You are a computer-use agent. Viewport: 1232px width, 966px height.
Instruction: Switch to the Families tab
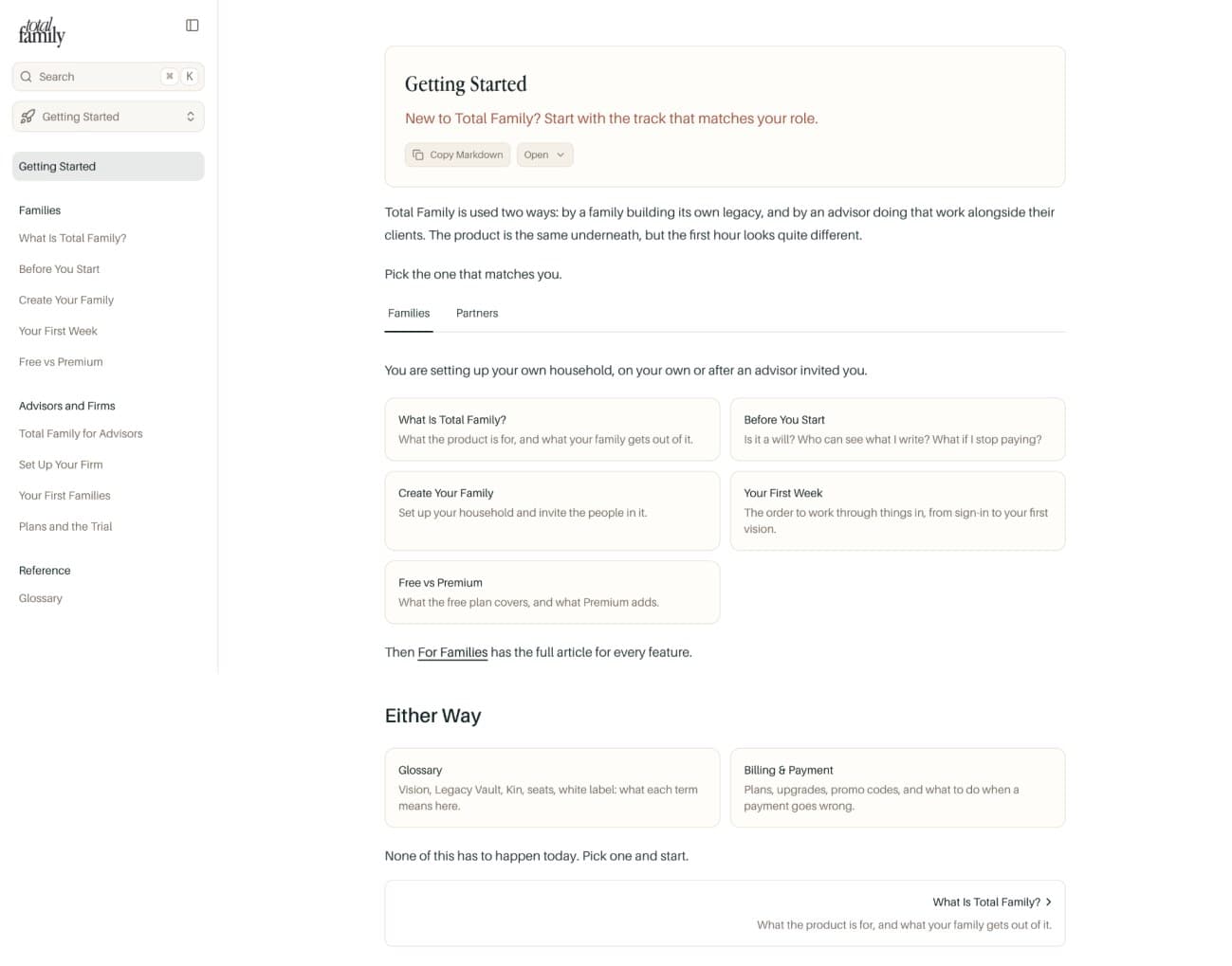409,314
